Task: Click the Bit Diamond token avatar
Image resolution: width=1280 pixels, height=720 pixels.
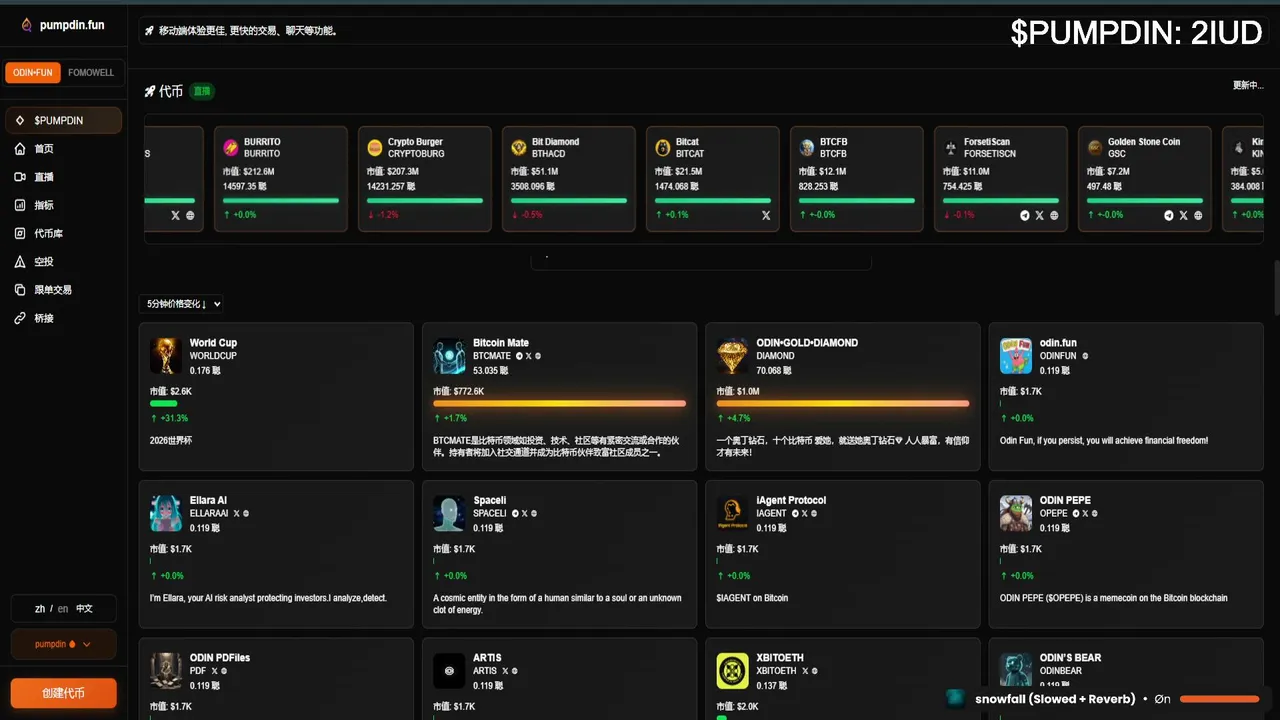Action: click(x=519, y=148)
